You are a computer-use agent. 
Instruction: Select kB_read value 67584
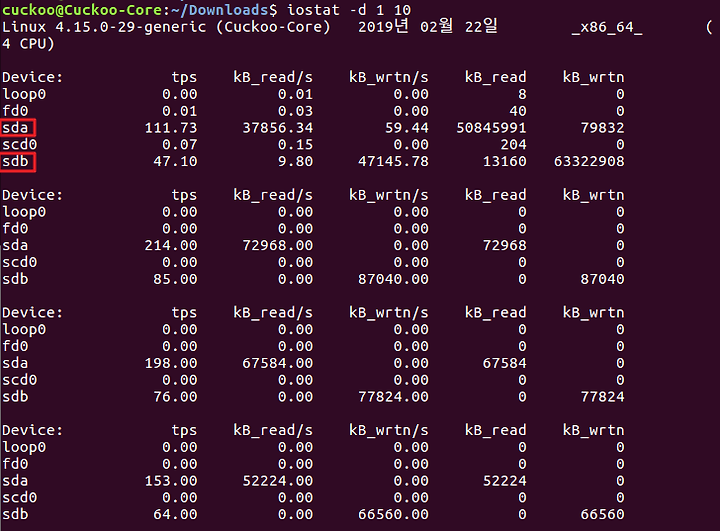click(x=505, y=363)
